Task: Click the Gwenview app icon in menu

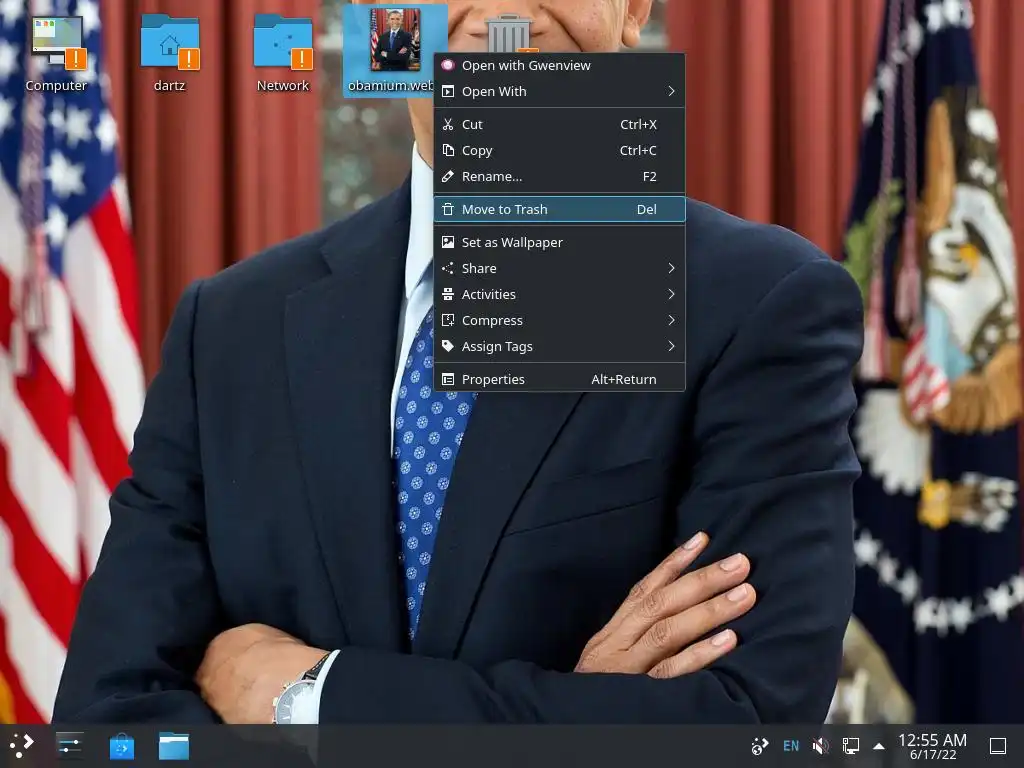Action: [x=448, y=65]
